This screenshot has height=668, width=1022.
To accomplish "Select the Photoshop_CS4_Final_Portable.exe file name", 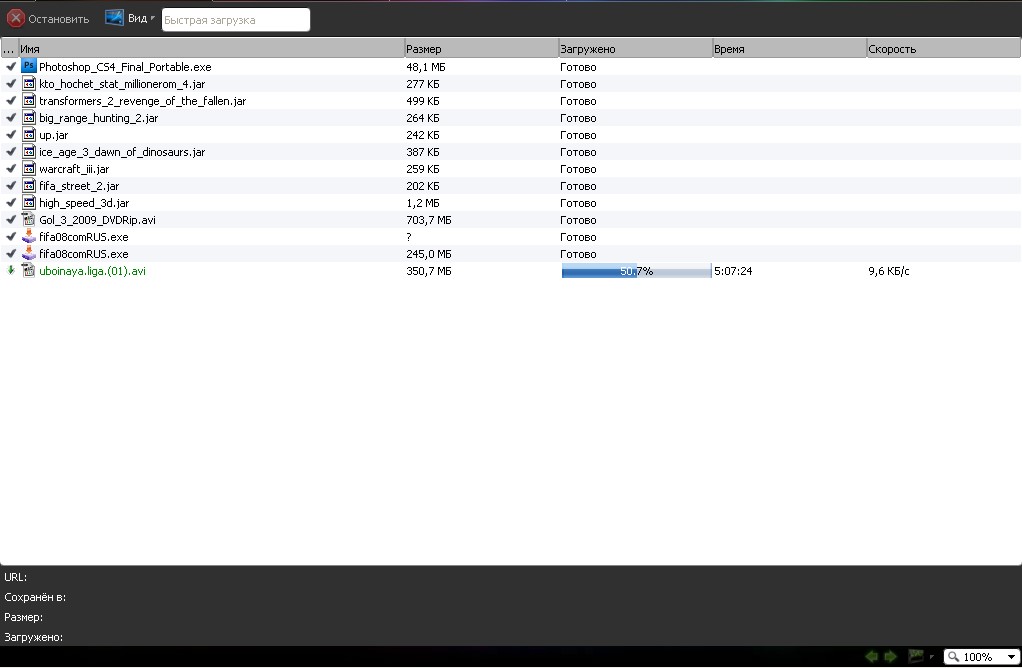I will (125, 67).
